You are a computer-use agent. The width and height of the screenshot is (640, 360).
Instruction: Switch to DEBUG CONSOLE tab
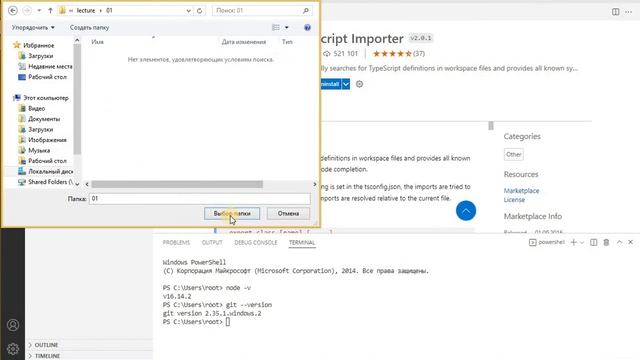(x=256, y=242)
